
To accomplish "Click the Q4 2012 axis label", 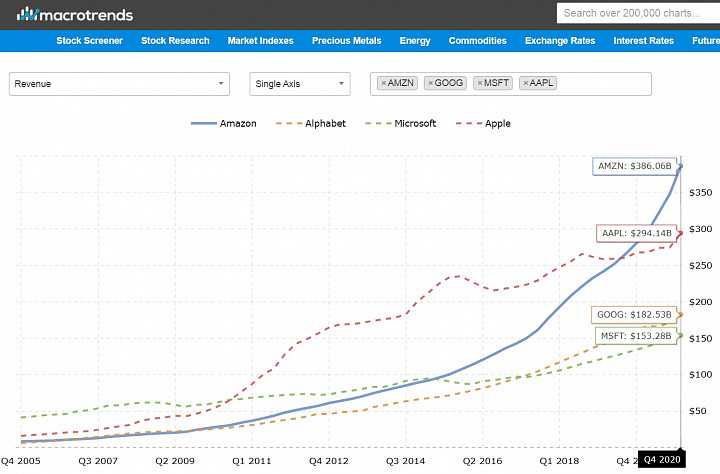I will (x=328, y=461).
